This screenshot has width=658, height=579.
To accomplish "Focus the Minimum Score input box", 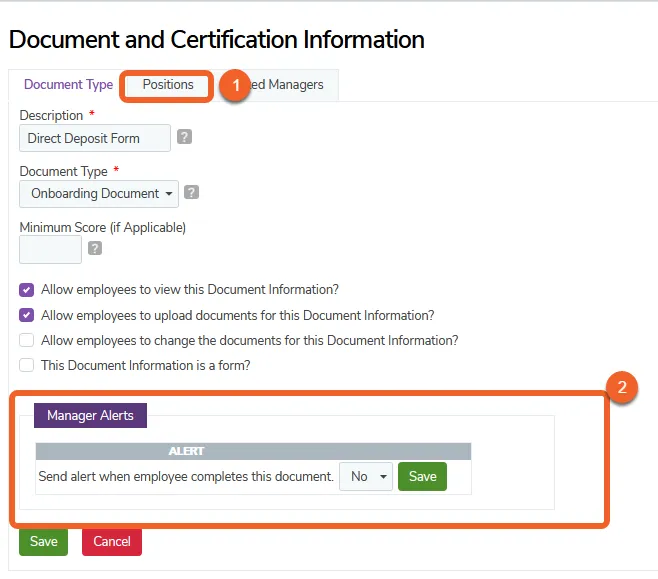I will coord(50,249).
